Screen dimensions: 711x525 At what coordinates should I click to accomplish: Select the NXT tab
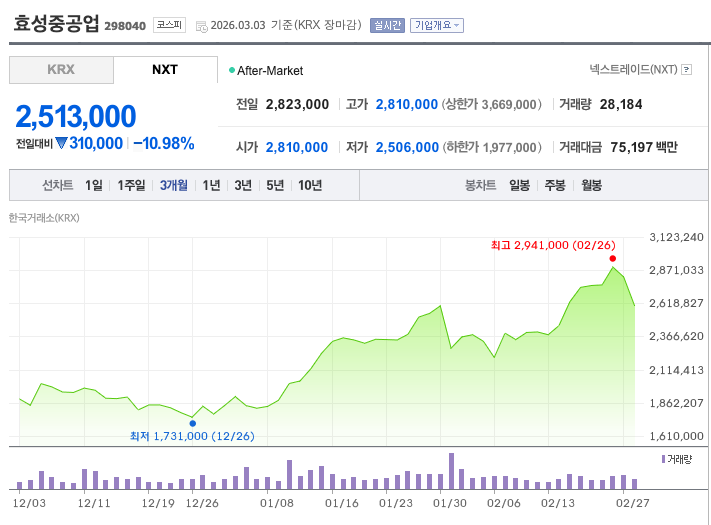(x=165, y=70)
